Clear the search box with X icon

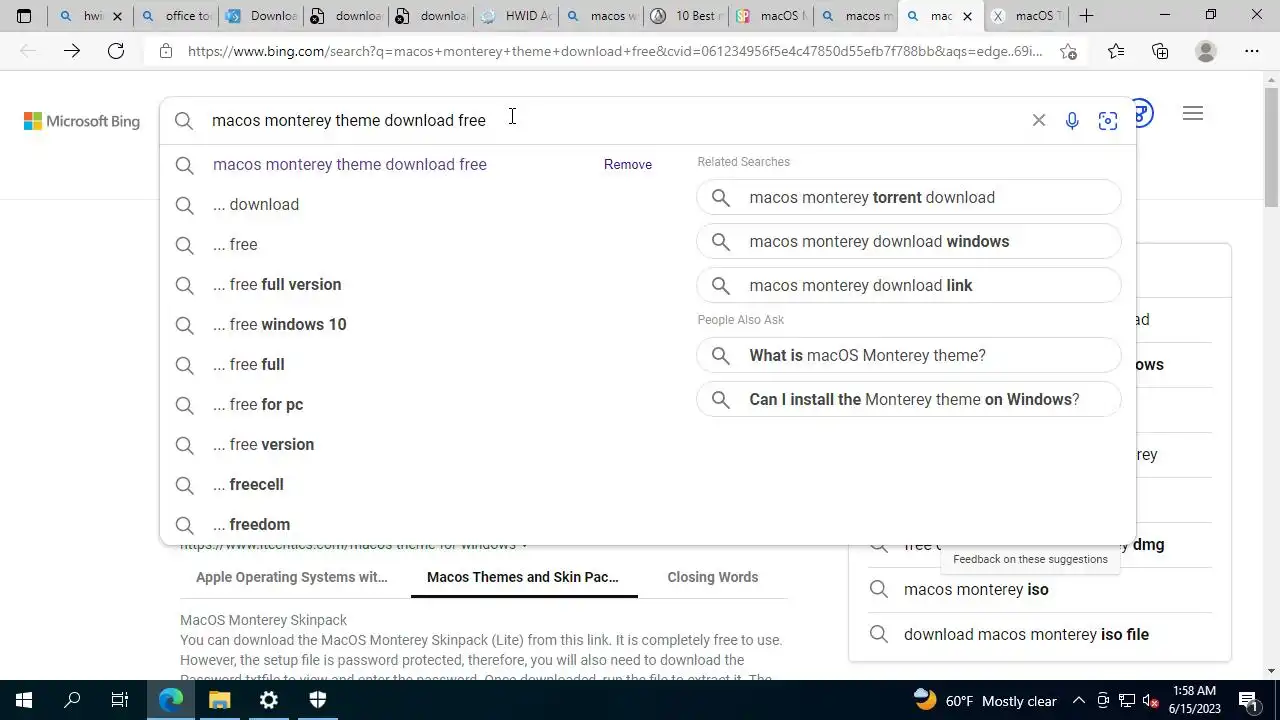[1039, 121]
